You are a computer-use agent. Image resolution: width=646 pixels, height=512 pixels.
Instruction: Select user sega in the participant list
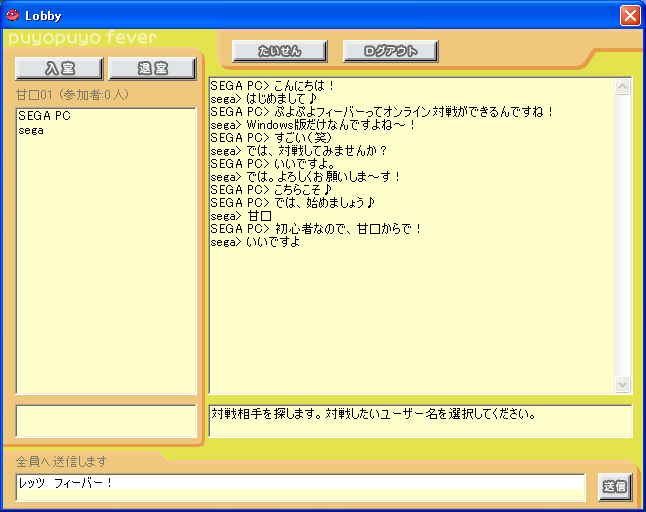(x=31, y=131)
